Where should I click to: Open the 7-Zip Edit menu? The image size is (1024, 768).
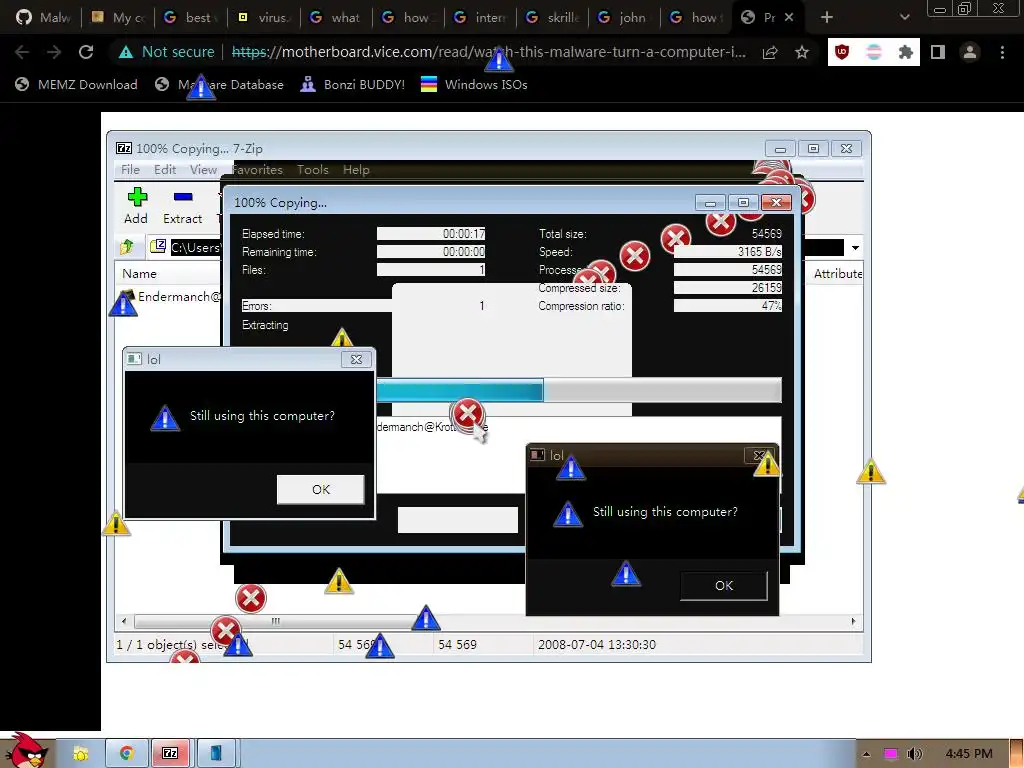(165, 170)
